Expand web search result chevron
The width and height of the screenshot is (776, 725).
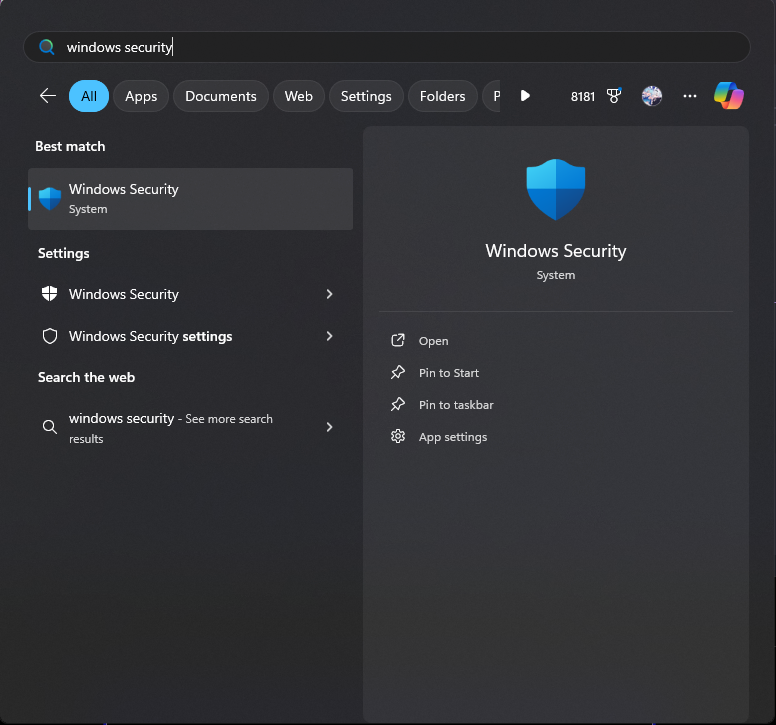(329, 427)
